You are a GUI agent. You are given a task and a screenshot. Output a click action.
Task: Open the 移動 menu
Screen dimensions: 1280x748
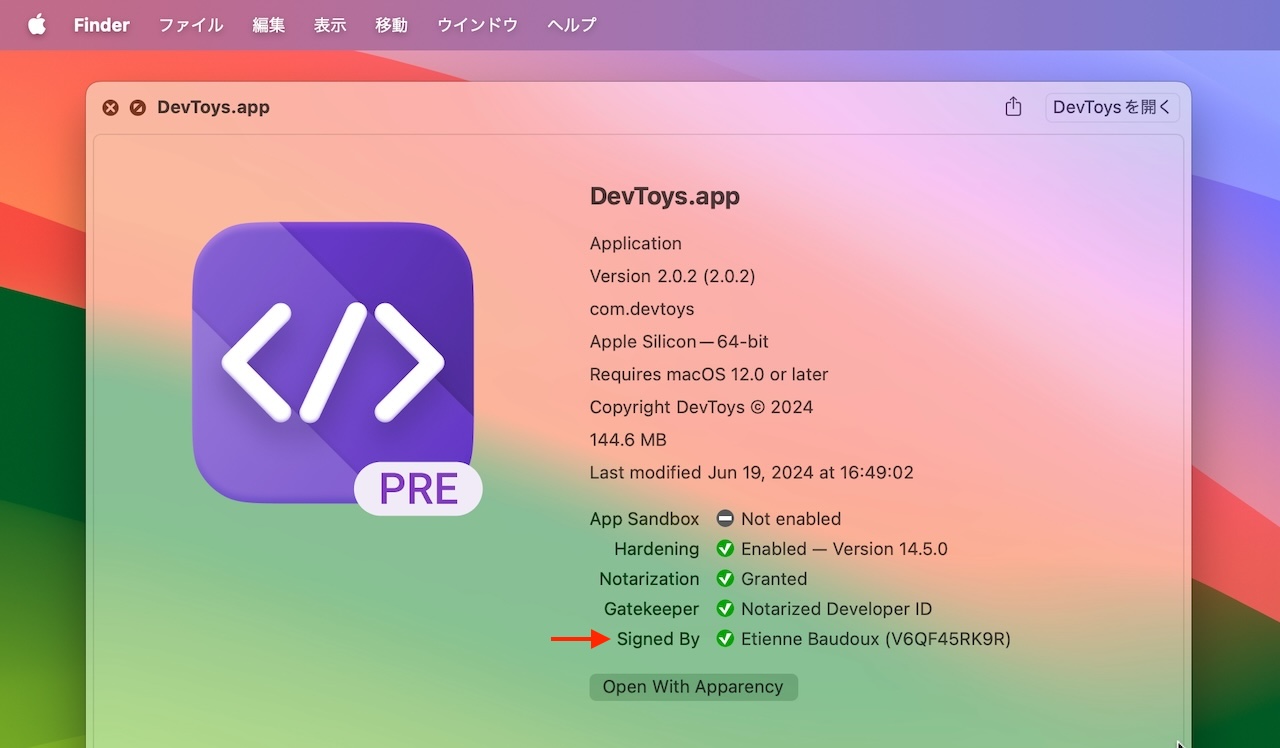coord(392,25)
